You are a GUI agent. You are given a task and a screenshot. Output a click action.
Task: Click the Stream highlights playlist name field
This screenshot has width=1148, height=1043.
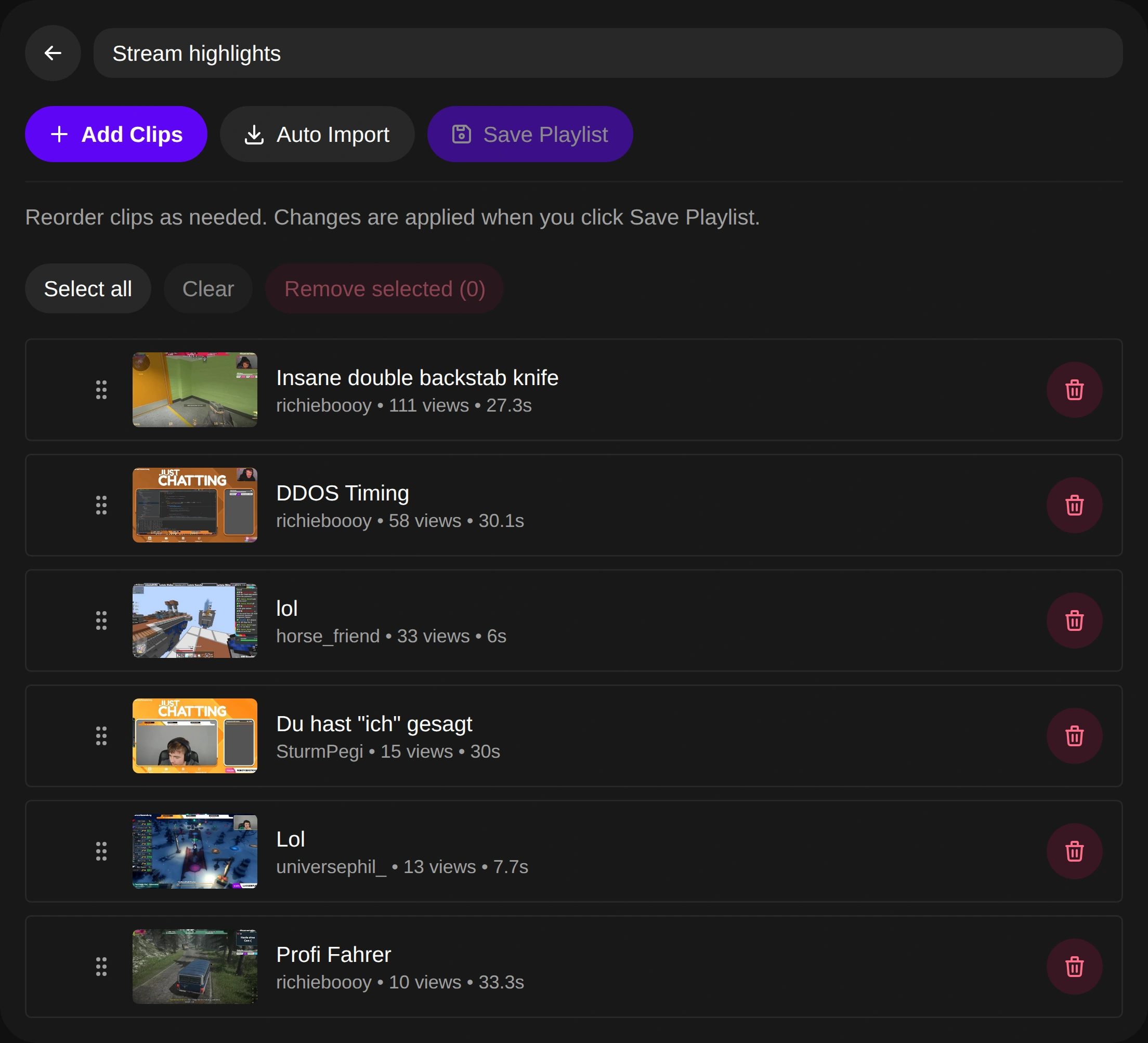click(x=608, y=53)
